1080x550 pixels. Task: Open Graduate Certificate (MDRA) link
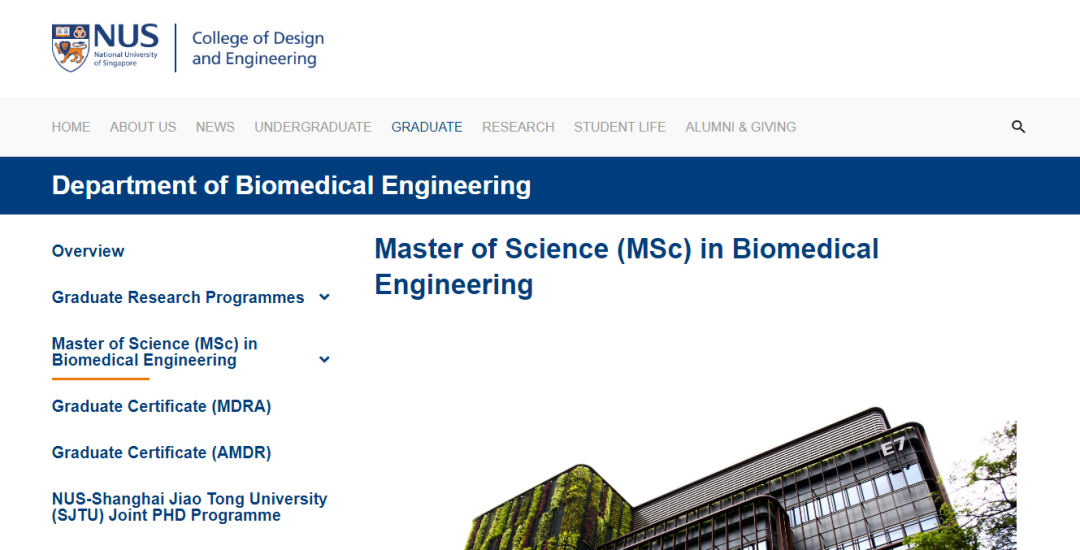(x=161, y=406)
